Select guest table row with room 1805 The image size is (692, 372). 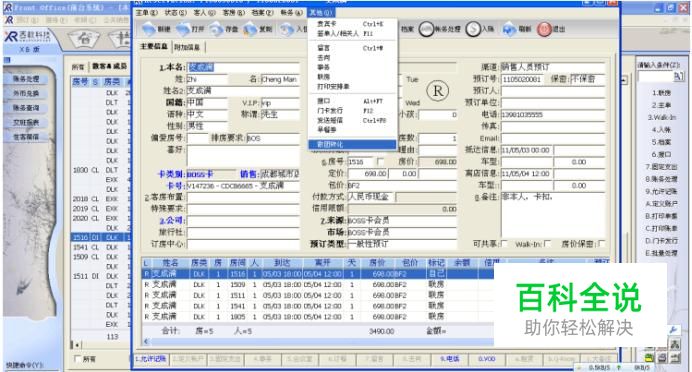pyautogui.click(x=318, y=316)
